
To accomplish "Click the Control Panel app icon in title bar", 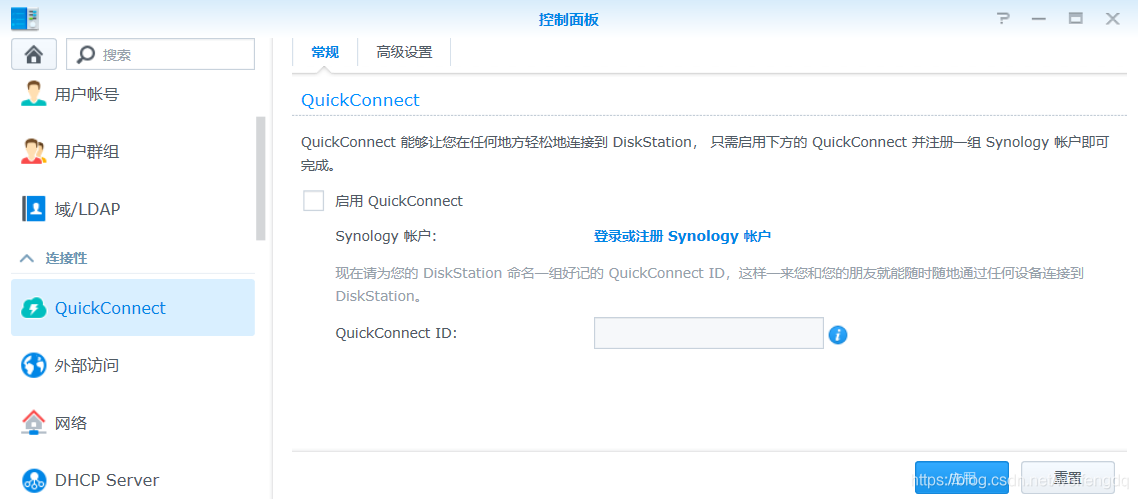I will click(x=25, y=18).
